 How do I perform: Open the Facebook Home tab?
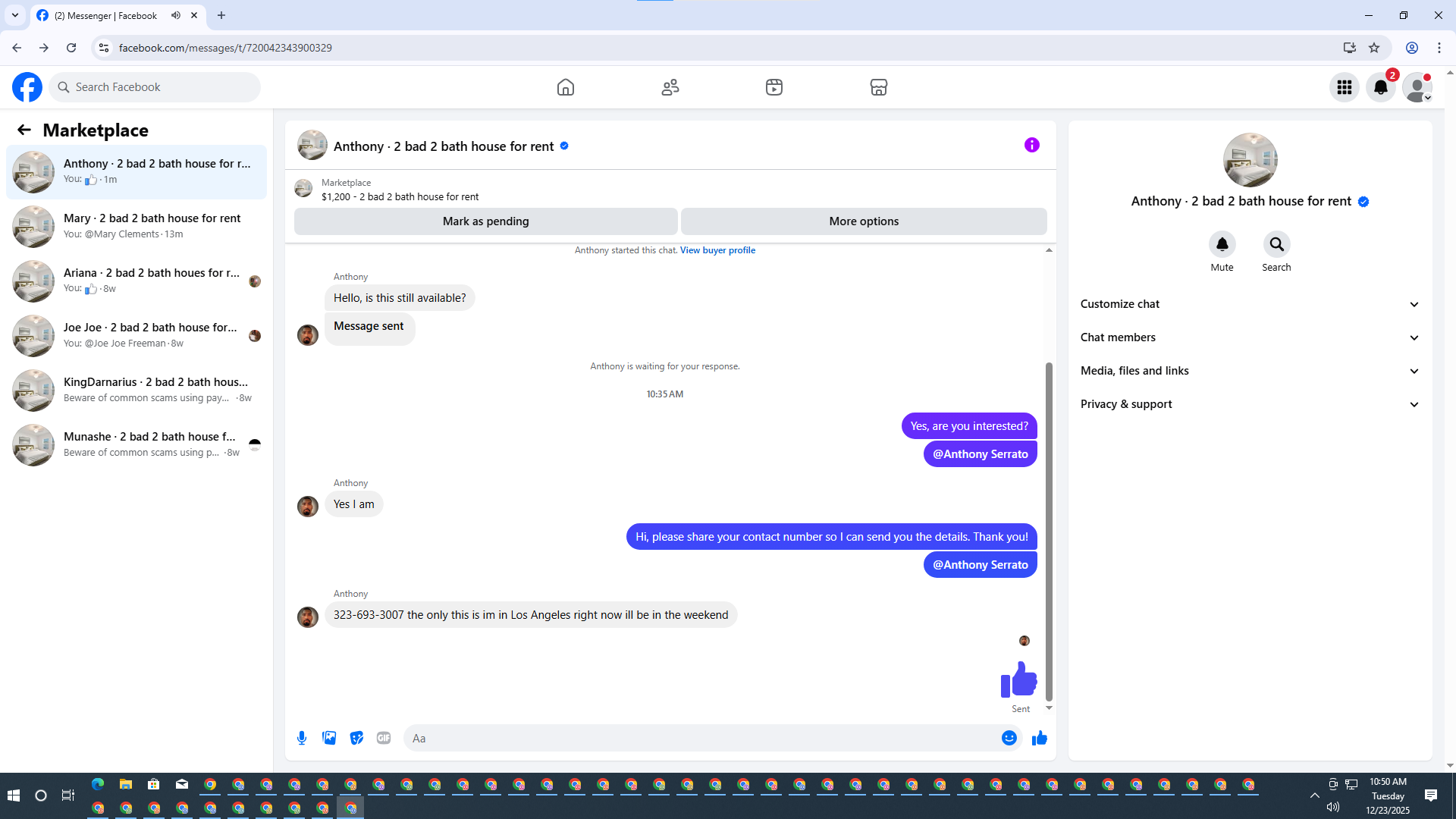[x=565, y=87]
